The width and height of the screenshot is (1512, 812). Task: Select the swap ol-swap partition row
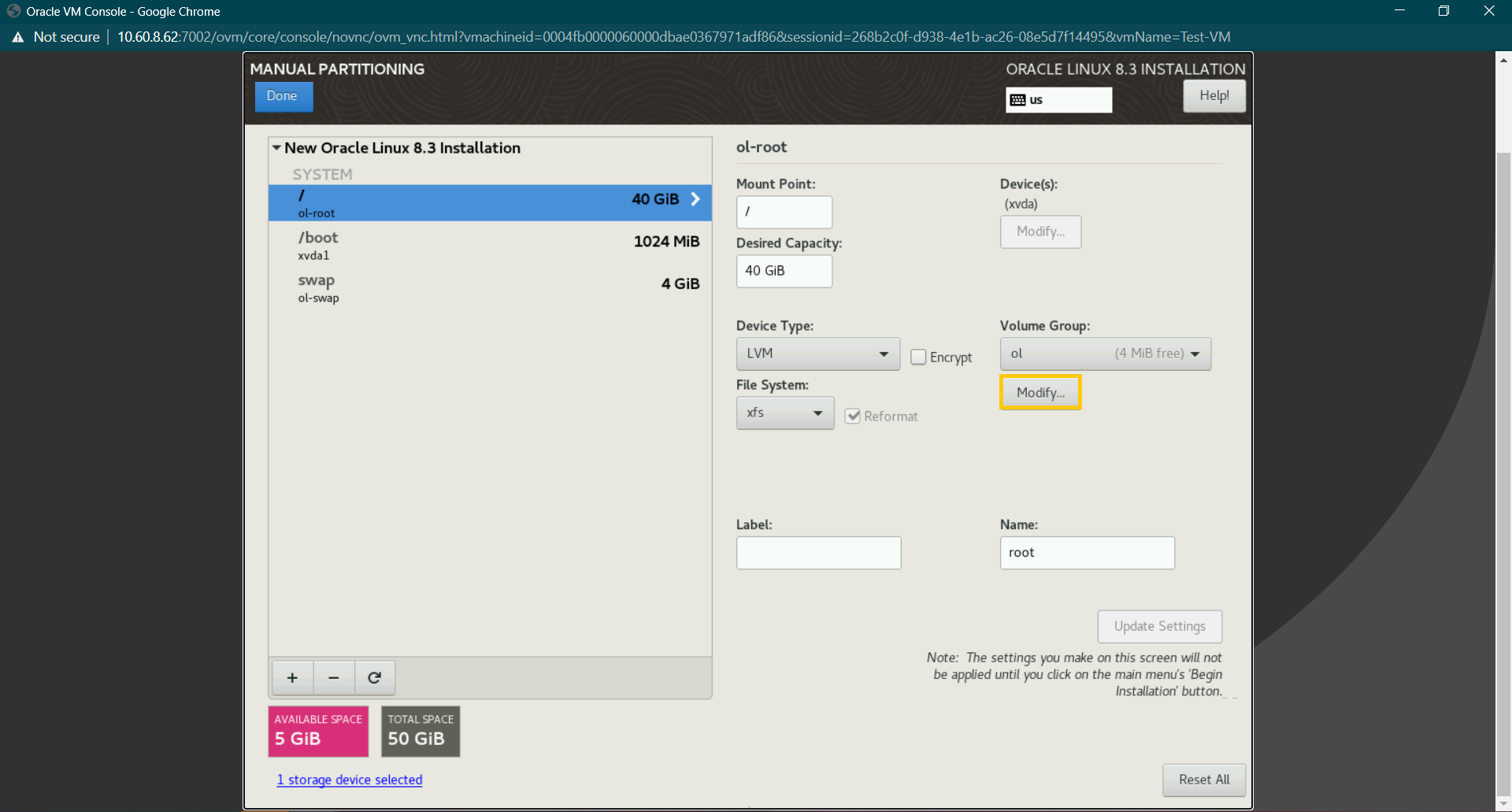click(x=490, y=287)
